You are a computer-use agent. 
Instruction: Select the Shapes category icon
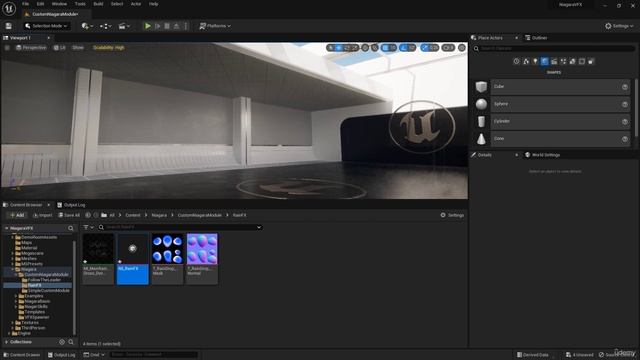coord(544,61)
